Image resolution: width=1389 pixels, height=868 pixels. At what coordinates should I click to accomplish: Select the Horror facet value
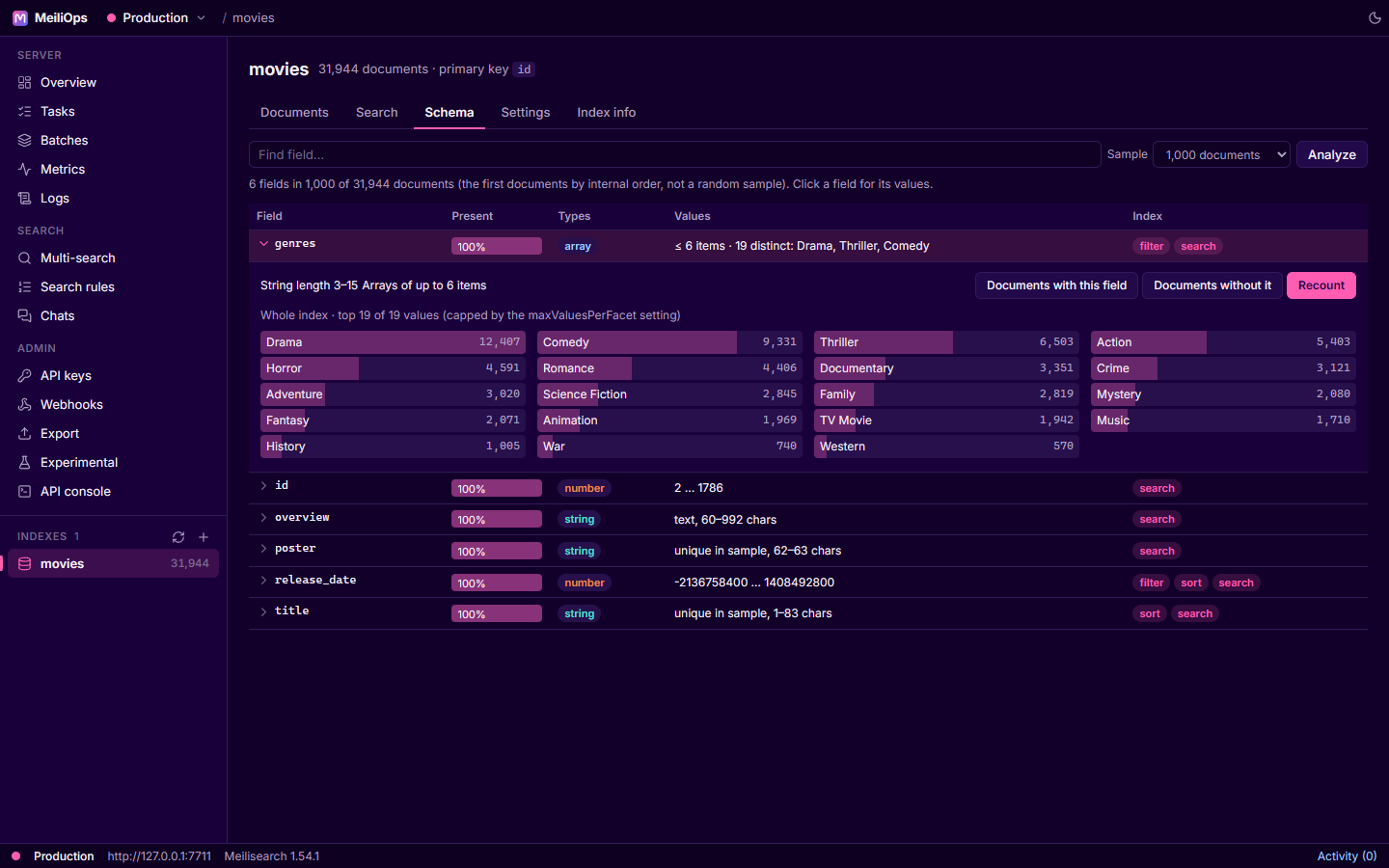tap(393, 368)
